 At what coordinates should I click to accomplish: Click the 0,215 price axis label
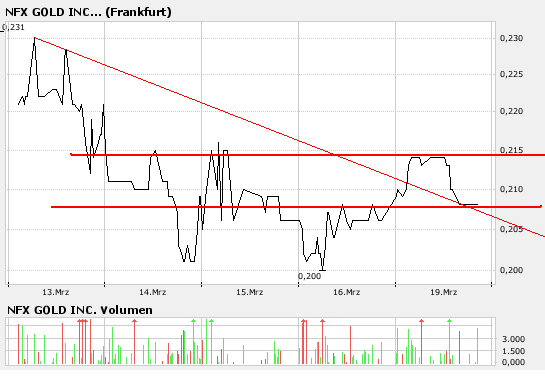click(x=511, y=150)
